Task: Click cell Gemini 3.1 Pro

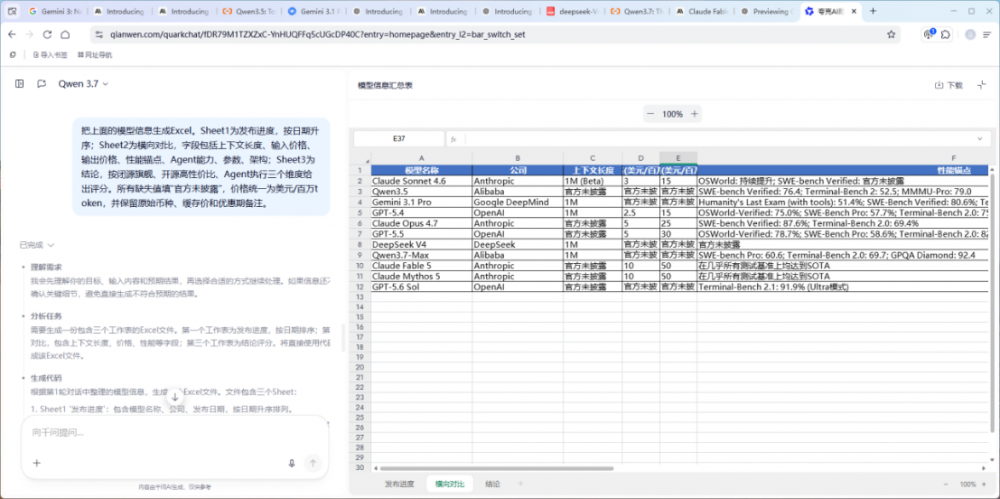Action: tap(422, 202)
